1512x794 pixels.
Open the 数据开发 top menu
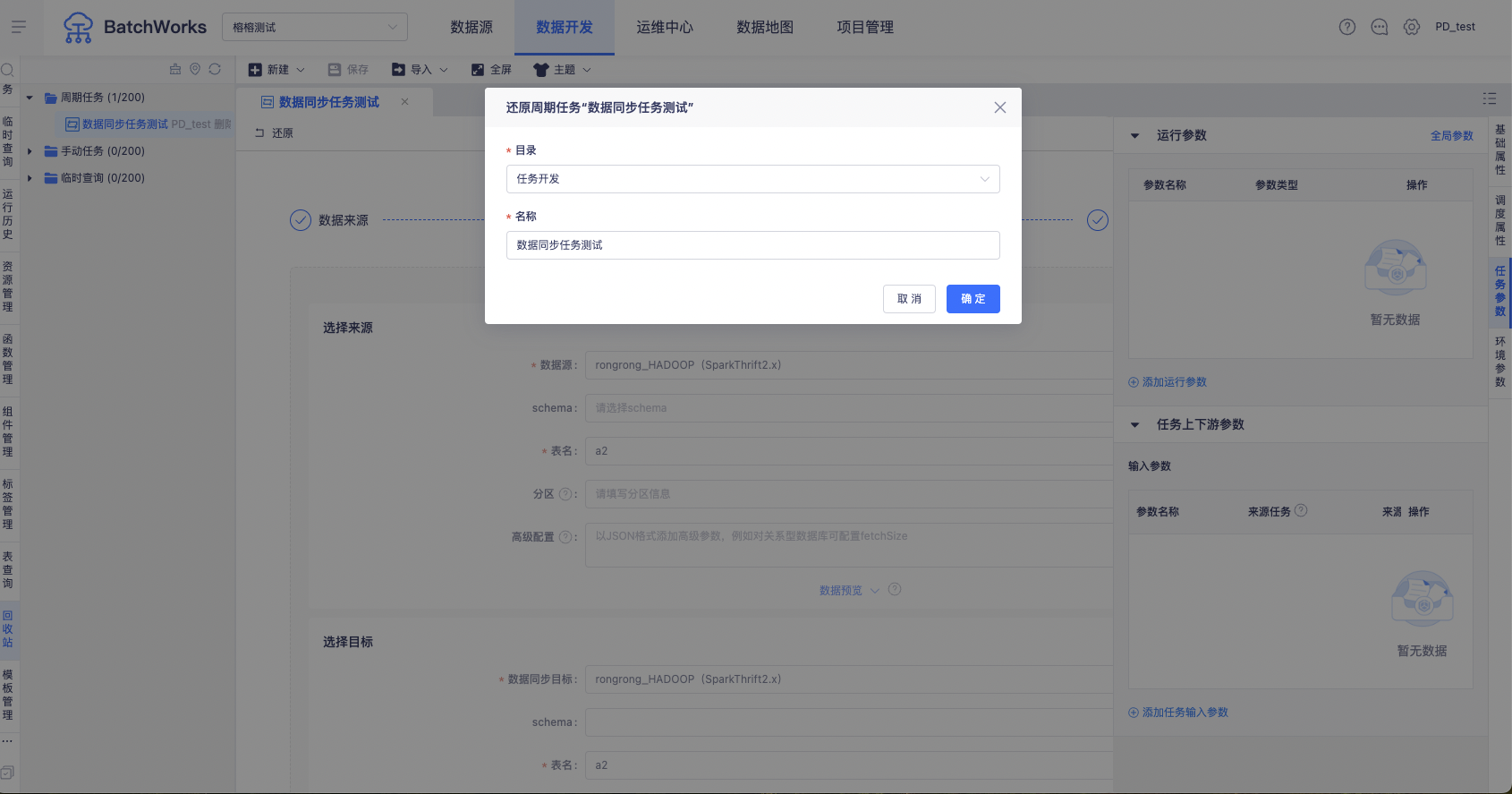(x=565, y=27)
